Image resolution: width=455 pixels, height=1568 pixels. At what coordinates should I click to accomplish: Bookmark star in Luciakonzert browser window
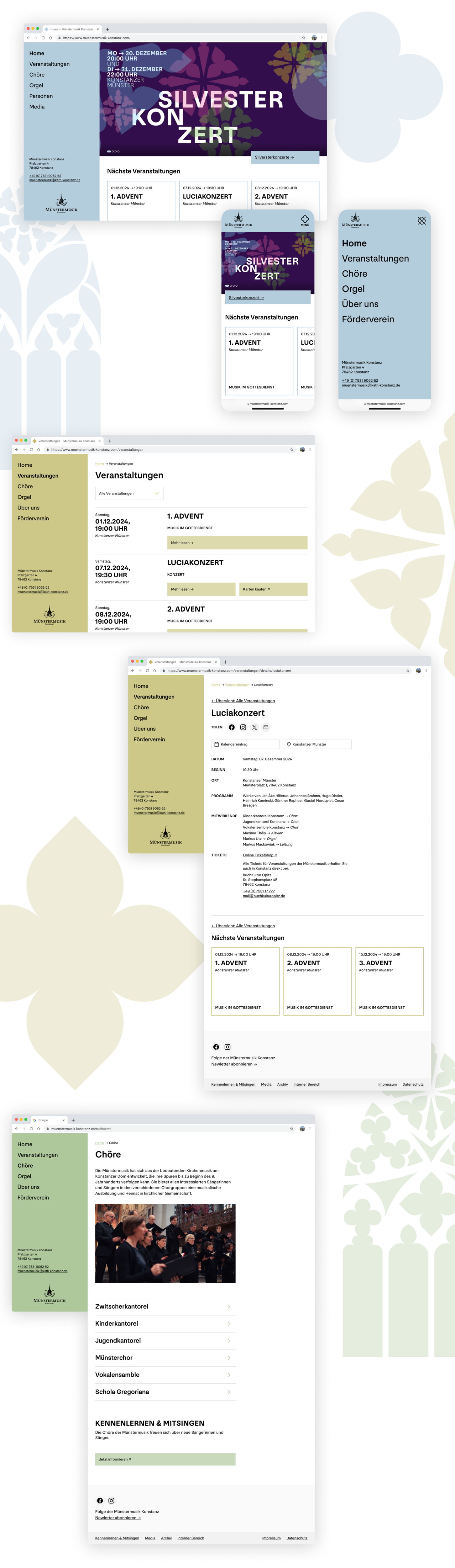(408, 671)
